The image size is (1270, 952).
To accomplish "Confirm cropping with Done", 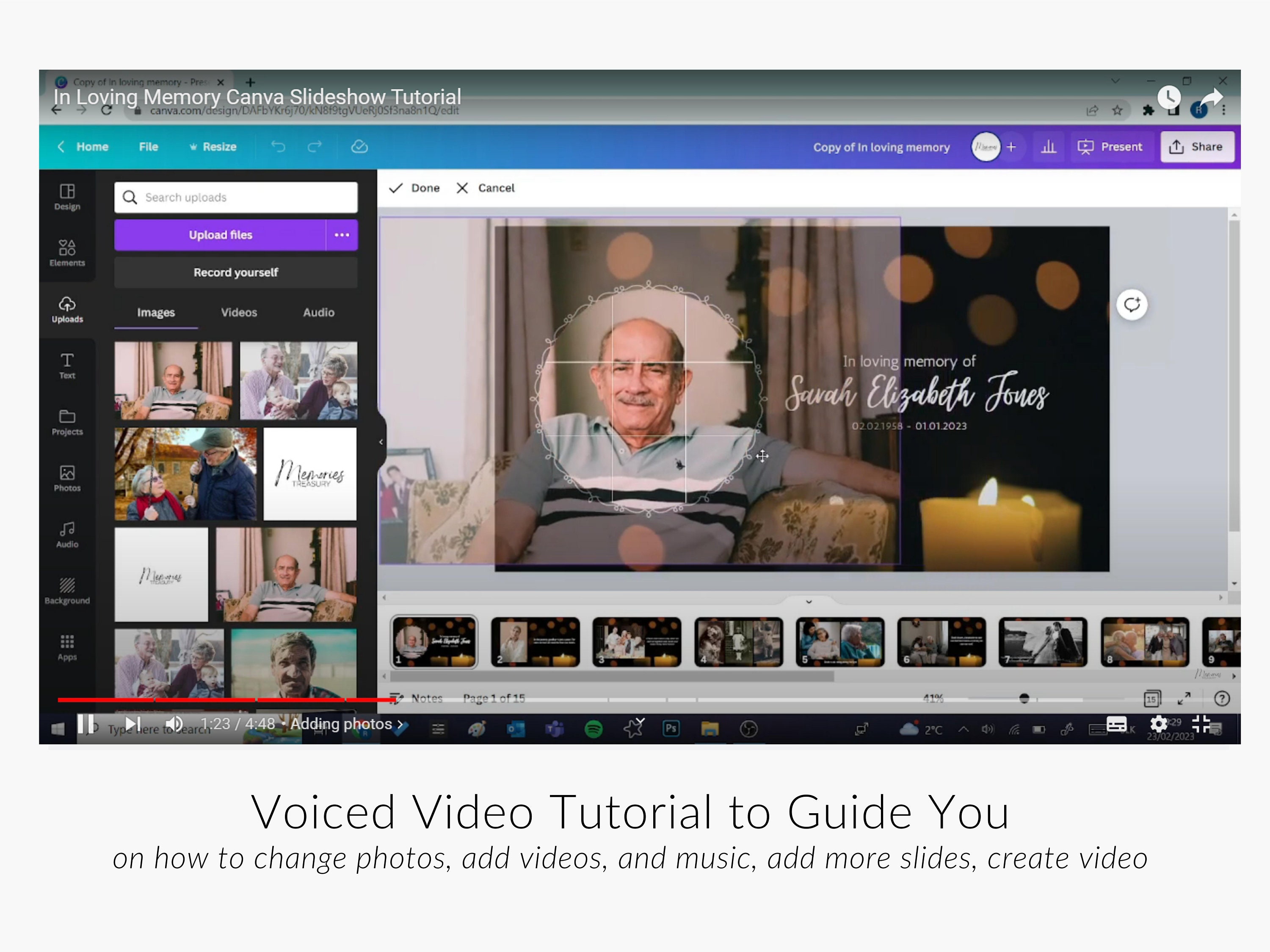I will (x=414, y=187).
